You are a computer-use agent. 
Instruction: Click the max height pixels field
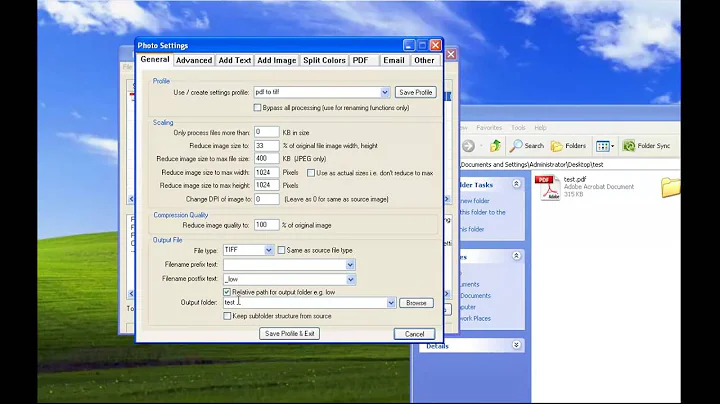coord(266,185)
